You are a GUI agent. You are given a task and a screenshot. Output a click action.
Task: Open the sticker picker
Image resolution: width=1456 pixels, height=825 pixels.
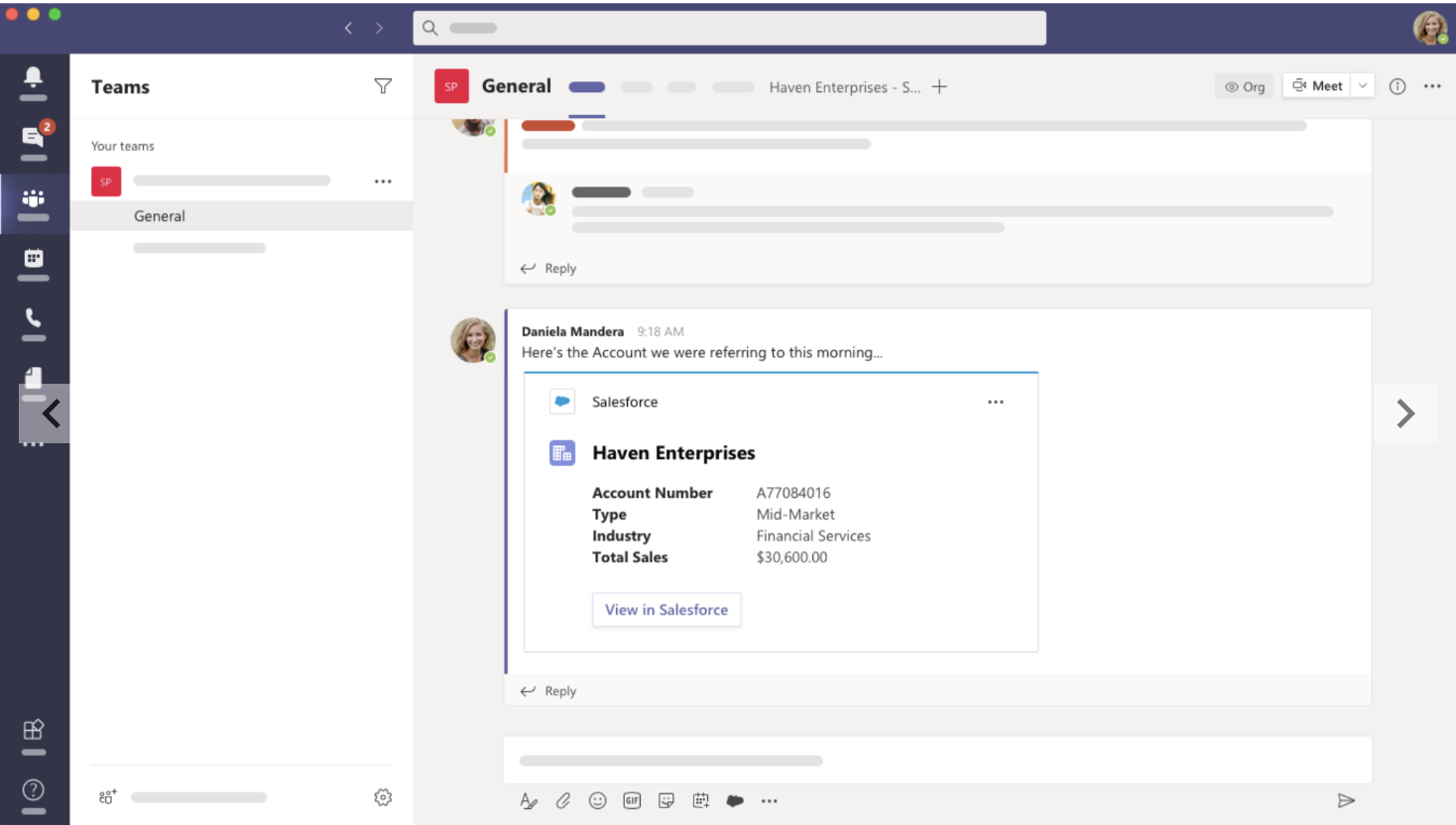click(x=667, y=801)
